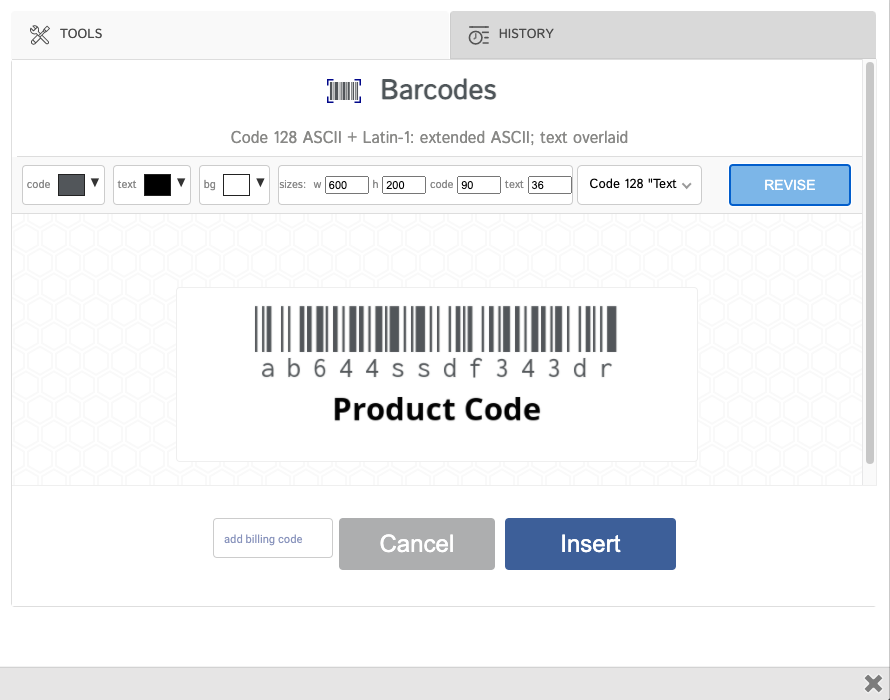Image resolution: width=890 pixels, height=700 pixels.
Task: Expand the code color dropdown arrow
Action: point(95,183)
